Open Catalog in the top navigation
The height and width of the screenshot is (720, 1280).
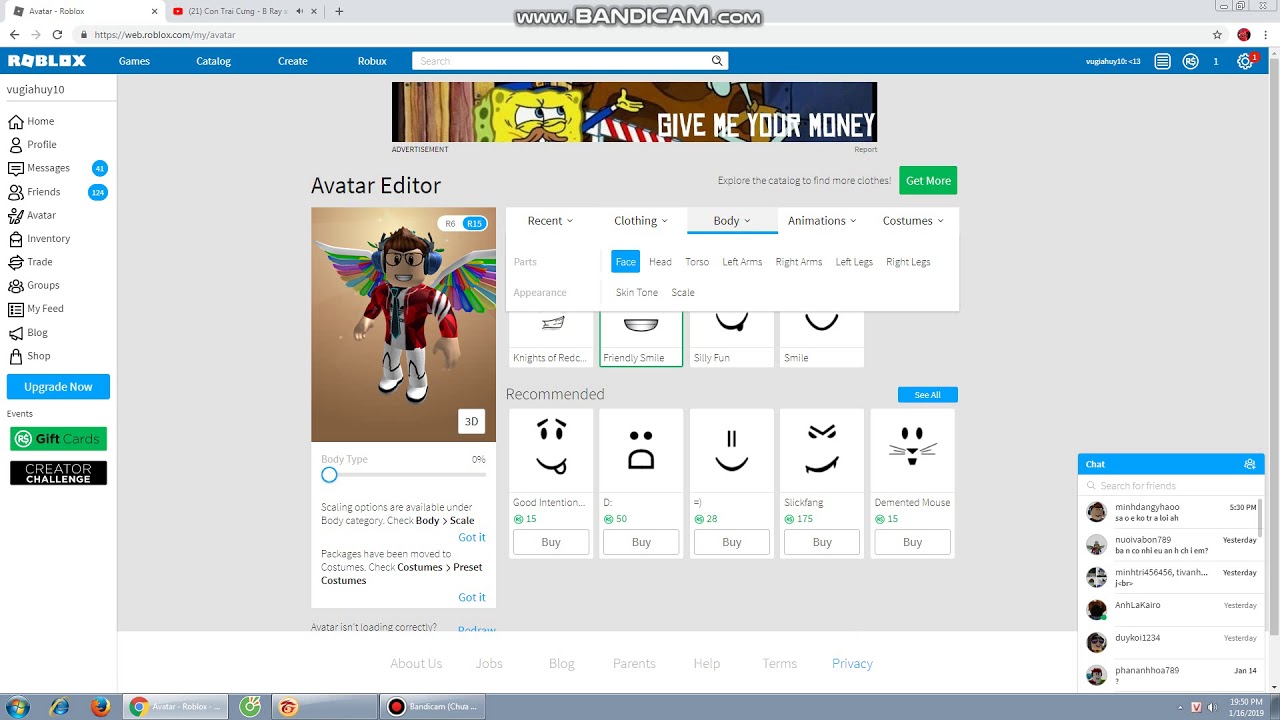[x=213, y=61]
